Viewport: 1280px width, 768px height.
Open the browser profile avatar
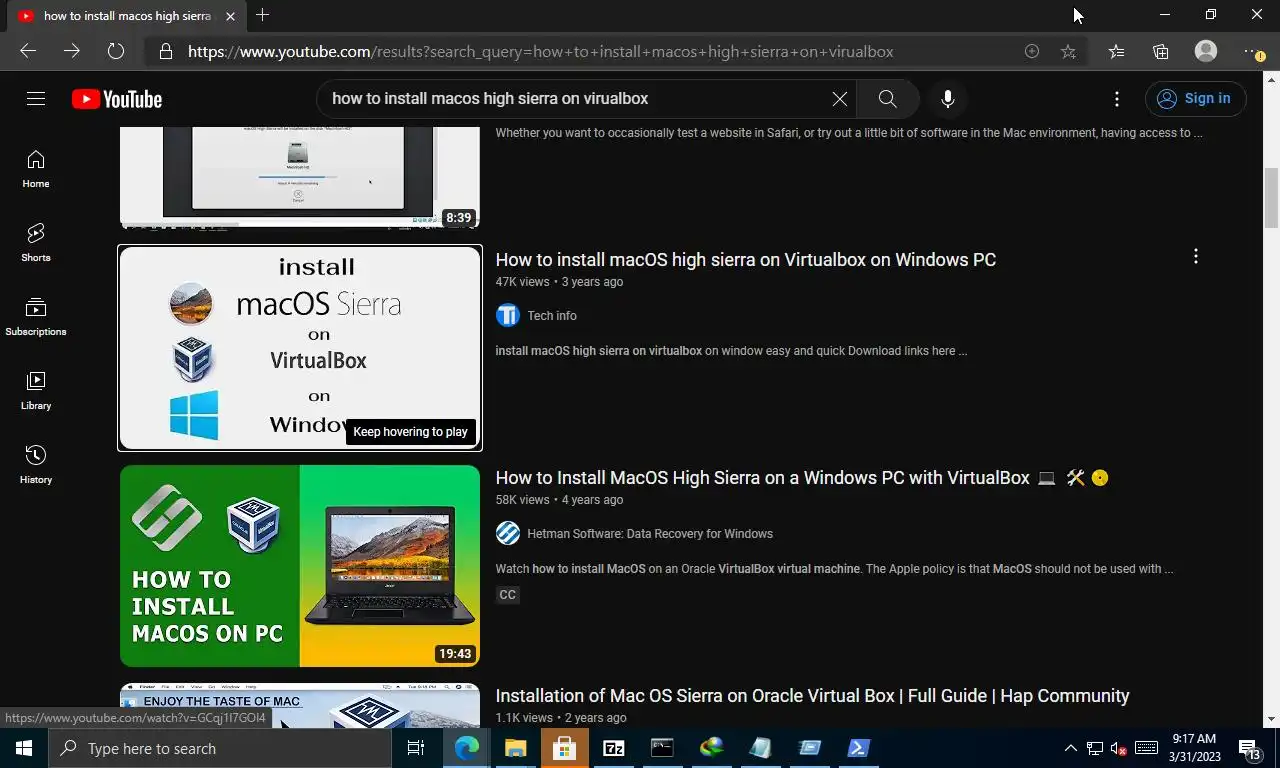tap(1206, 51)
